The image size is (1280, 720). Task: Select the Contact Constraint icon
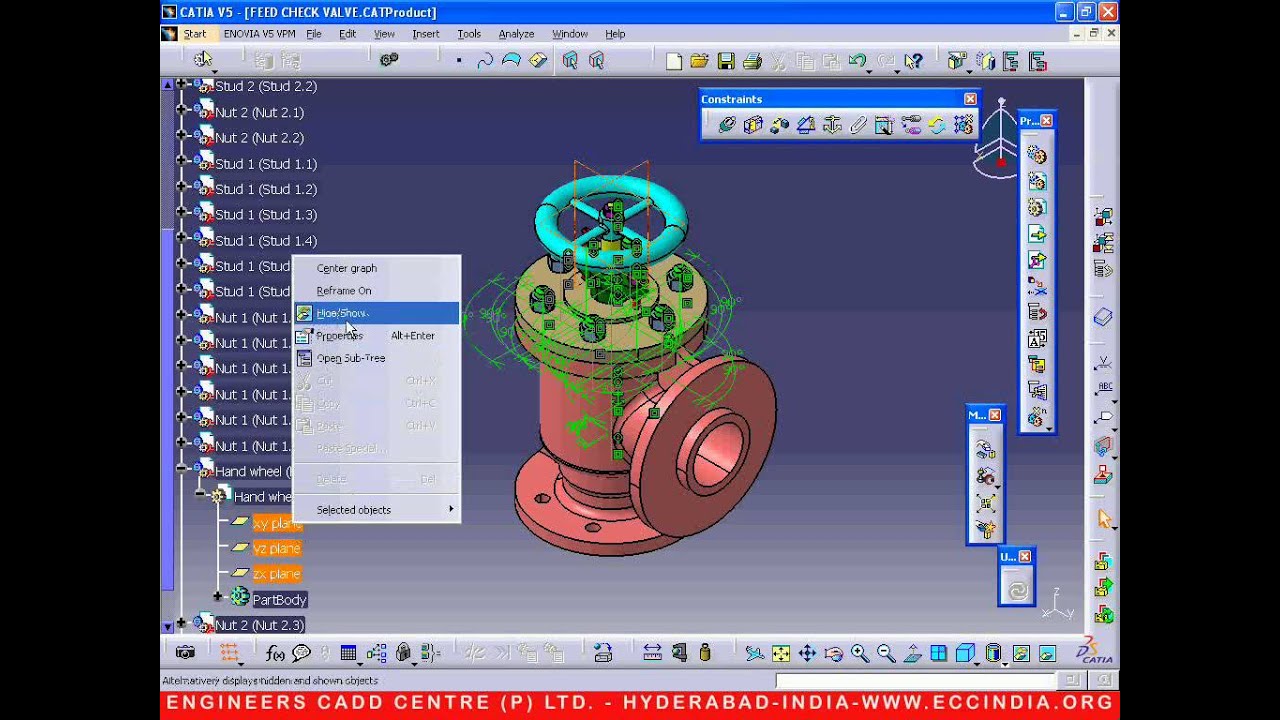coord(753,125)
